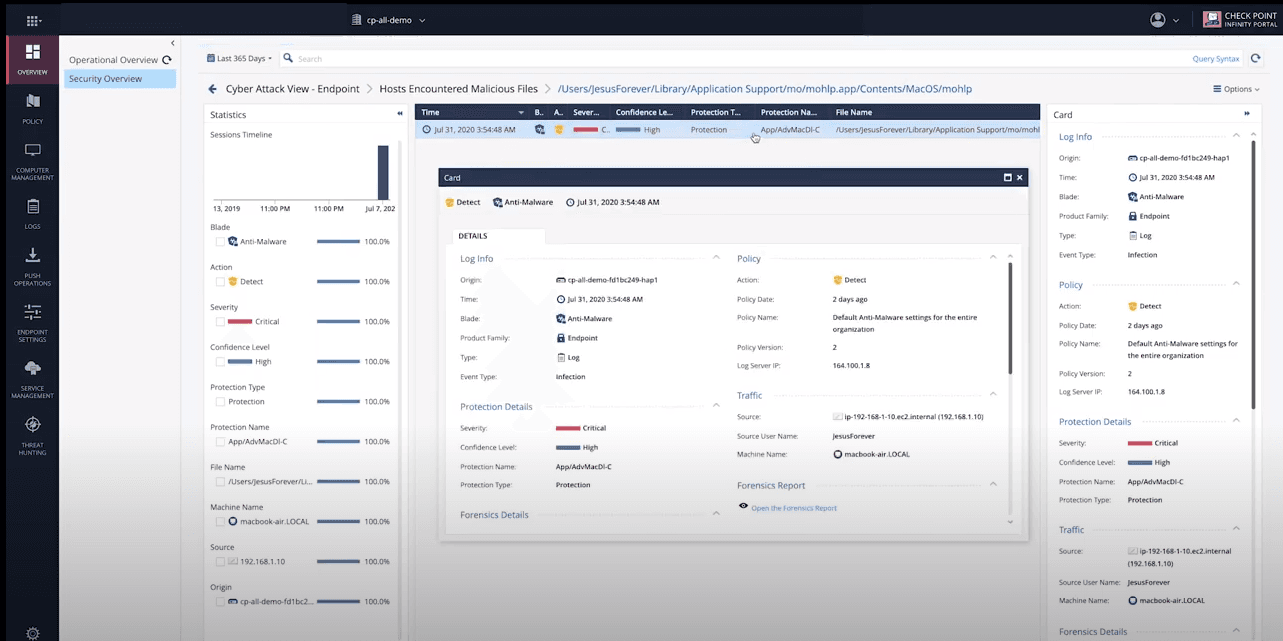The image size is (1283, 641).
Task: Open Endpoint Settings in sidebar
Action: [x=32, y=322]
